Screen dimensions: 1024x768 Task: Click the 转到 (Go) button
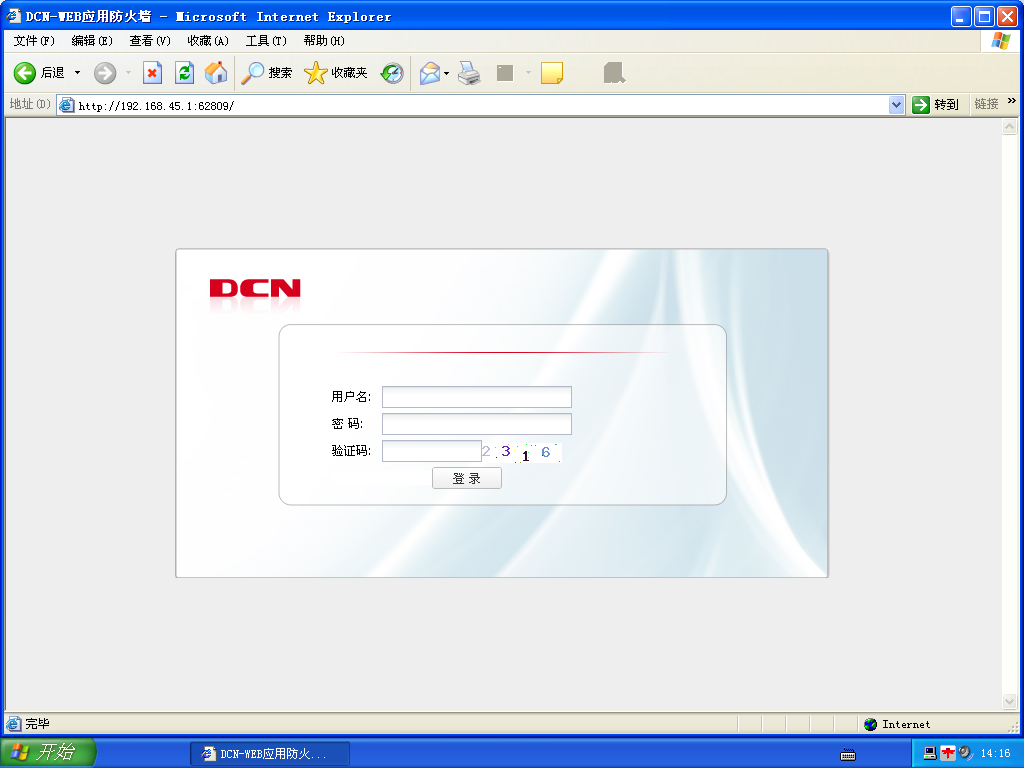pos(935,104)
